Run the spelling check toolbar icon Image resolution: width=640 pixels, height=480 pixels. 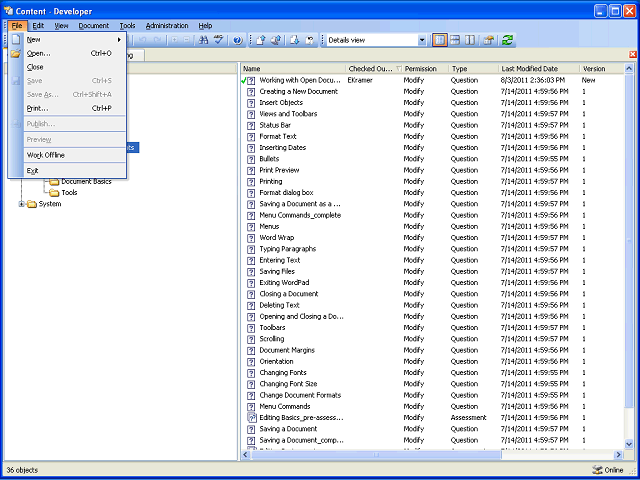pyautogui.click(x=219, y=40)
